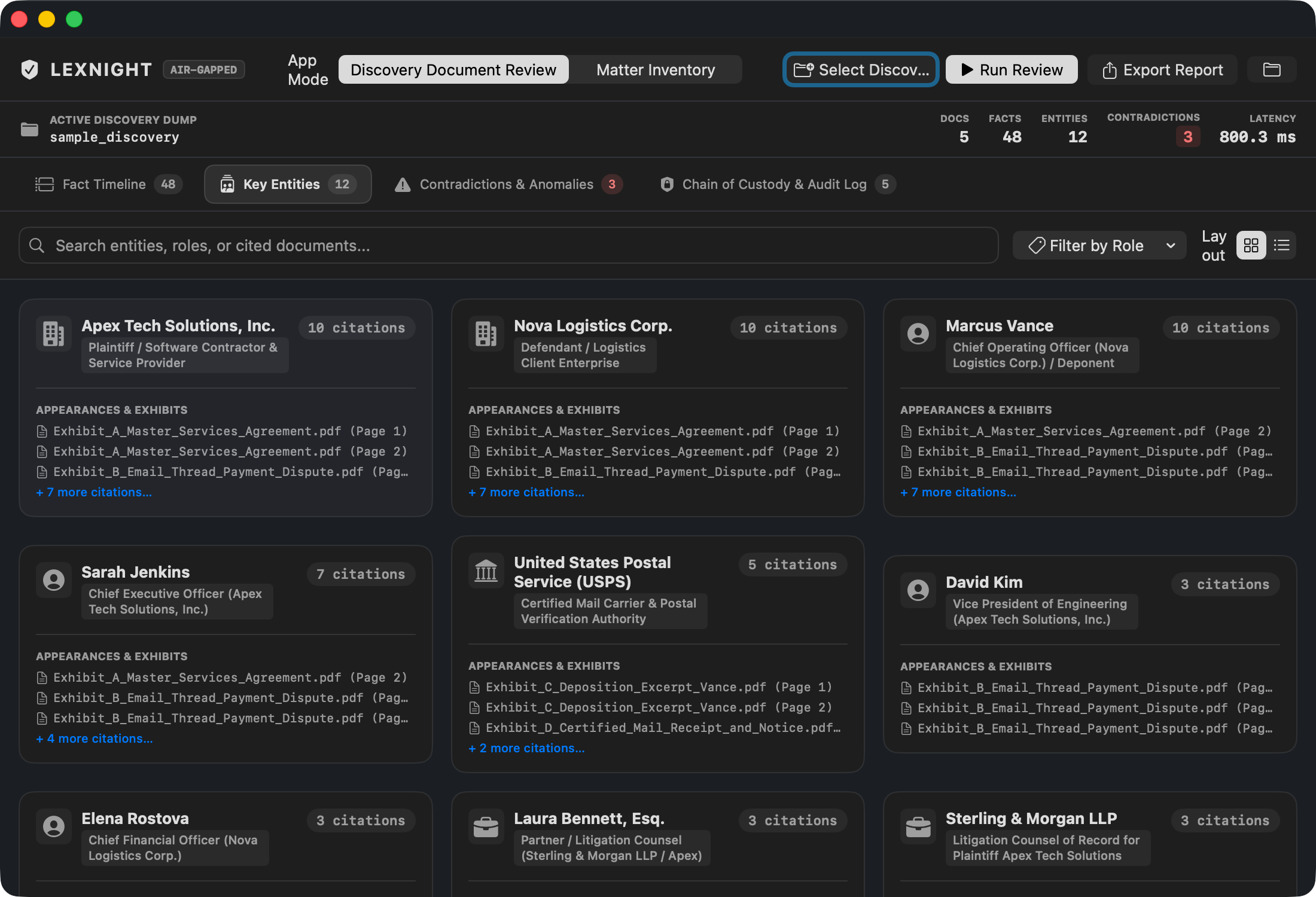Open first Exhibit_B citation under David Kim
Image resolution: width=1316 pixels, height=897 pixels.
[x=1087, y=688]
